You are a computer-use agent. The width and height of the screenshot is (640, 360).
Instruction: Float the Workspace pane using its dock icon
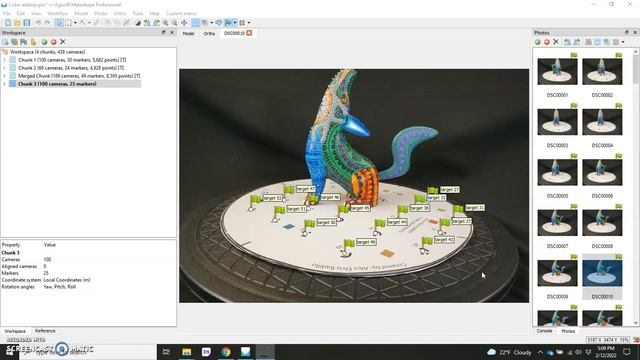tap(163, 32)
